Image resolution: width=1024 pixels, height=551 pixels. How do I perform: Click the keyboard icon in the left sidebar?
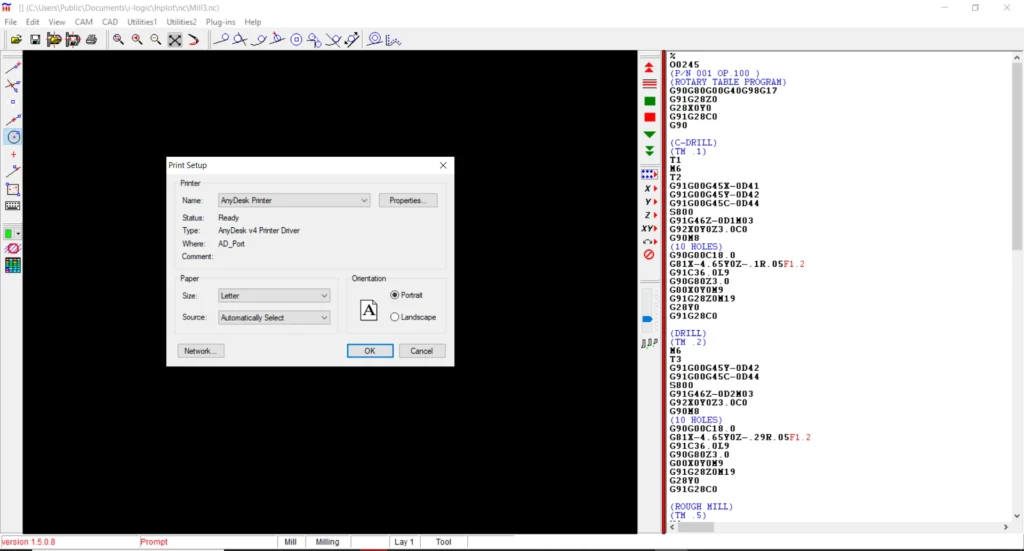click(12, 206)
